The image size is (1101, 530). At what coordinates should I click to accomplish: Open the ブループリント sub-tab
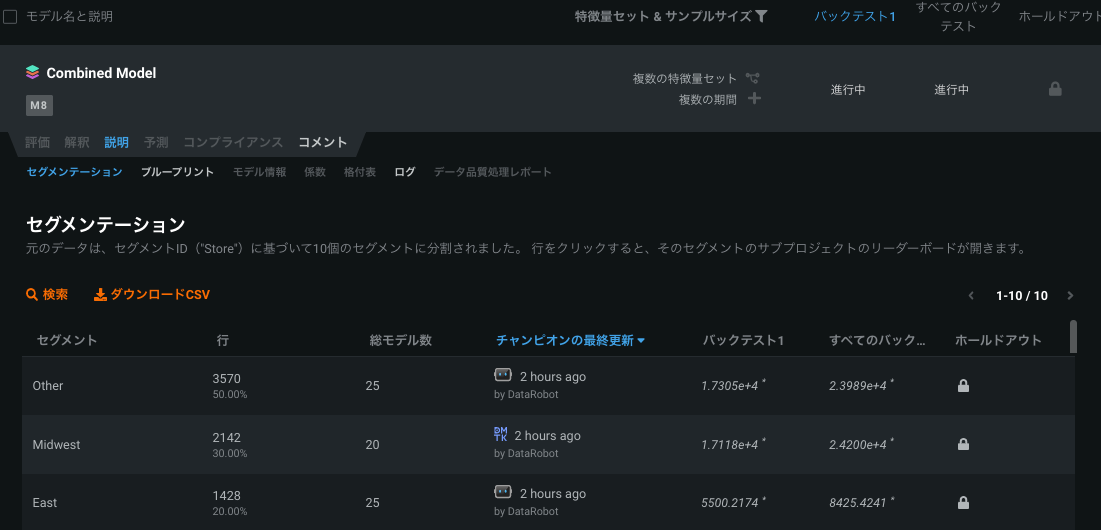[177, 172]
